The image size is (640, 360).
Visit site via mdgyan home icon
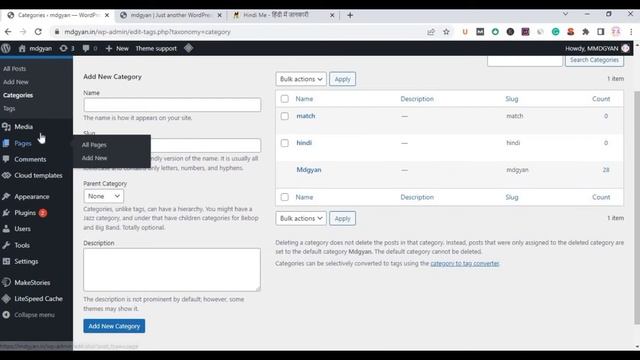tap(22, 48)
